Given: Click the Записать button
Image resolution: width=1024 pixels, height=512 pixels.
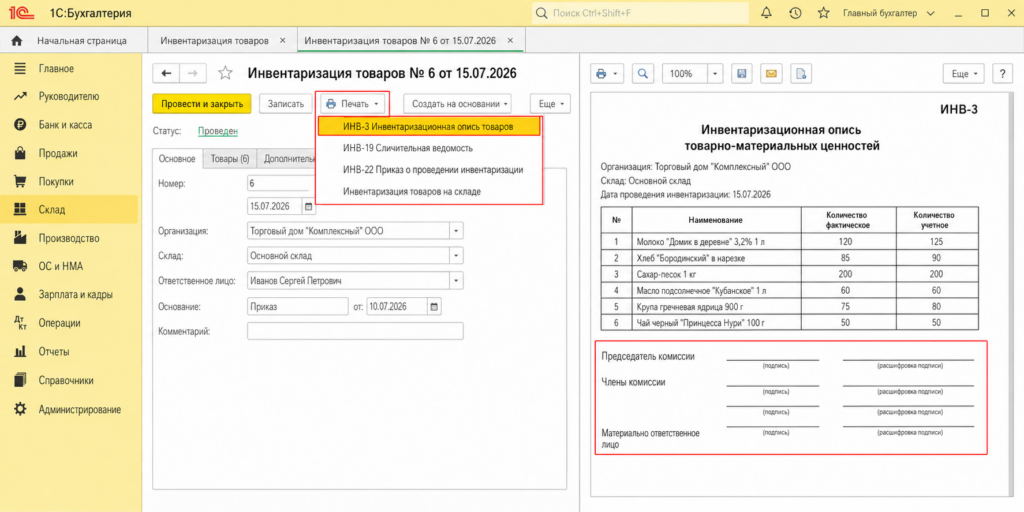Looking at the screenshot, I should [x=285, y=104].
